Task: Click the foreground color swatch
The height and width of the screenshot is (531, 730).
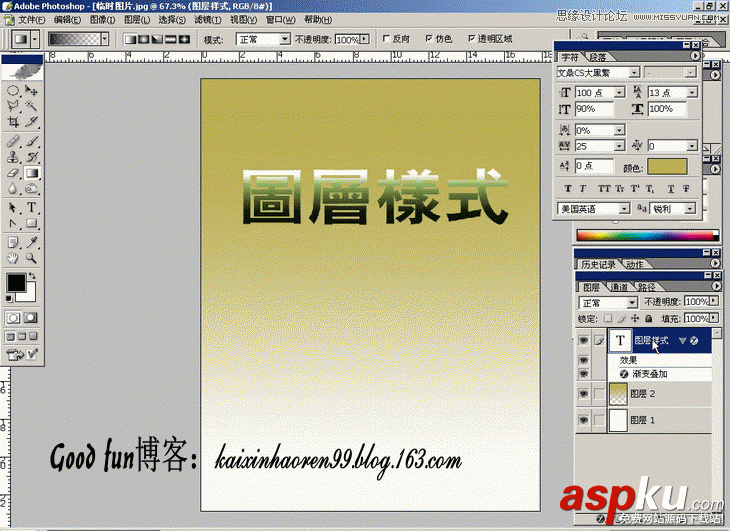Action: [16, 282]
